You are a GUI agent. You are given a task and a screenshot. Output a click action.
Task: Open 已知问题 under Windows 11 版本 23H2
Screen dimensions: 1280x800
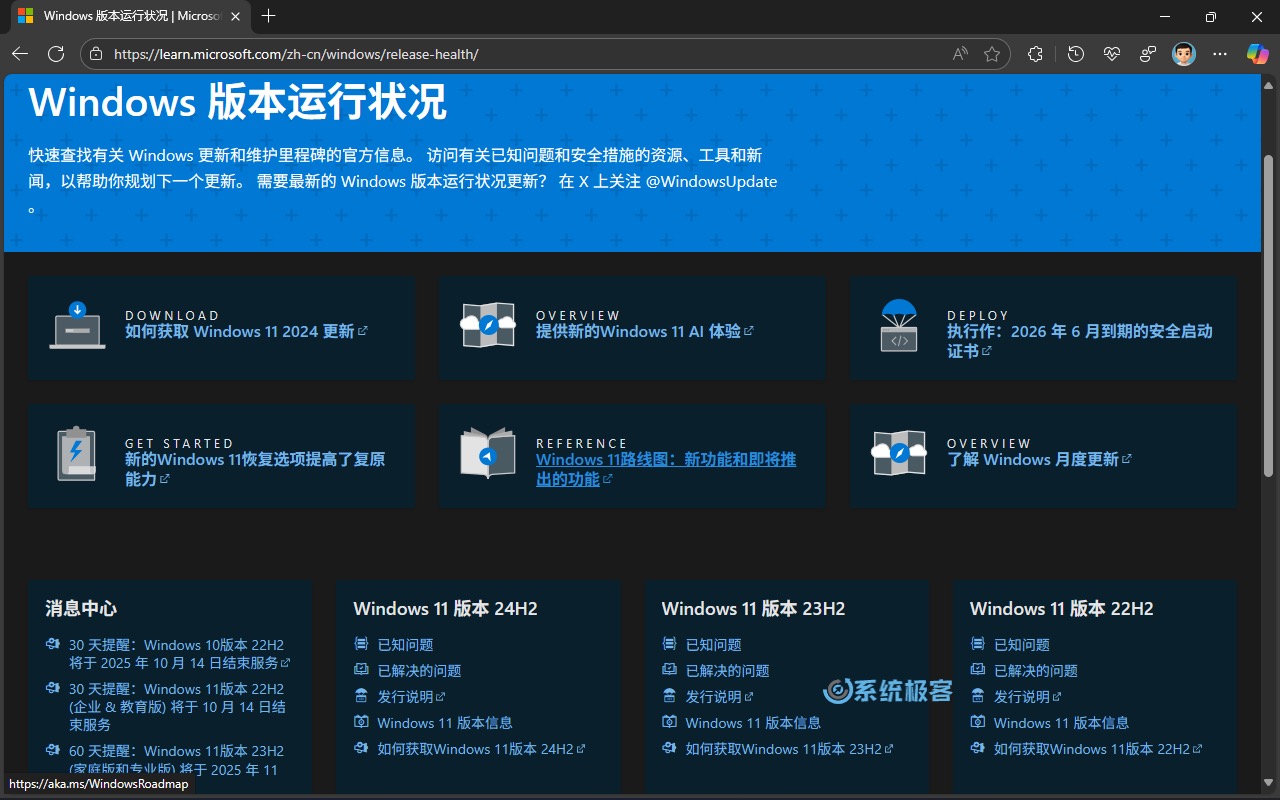coord(713,645)
